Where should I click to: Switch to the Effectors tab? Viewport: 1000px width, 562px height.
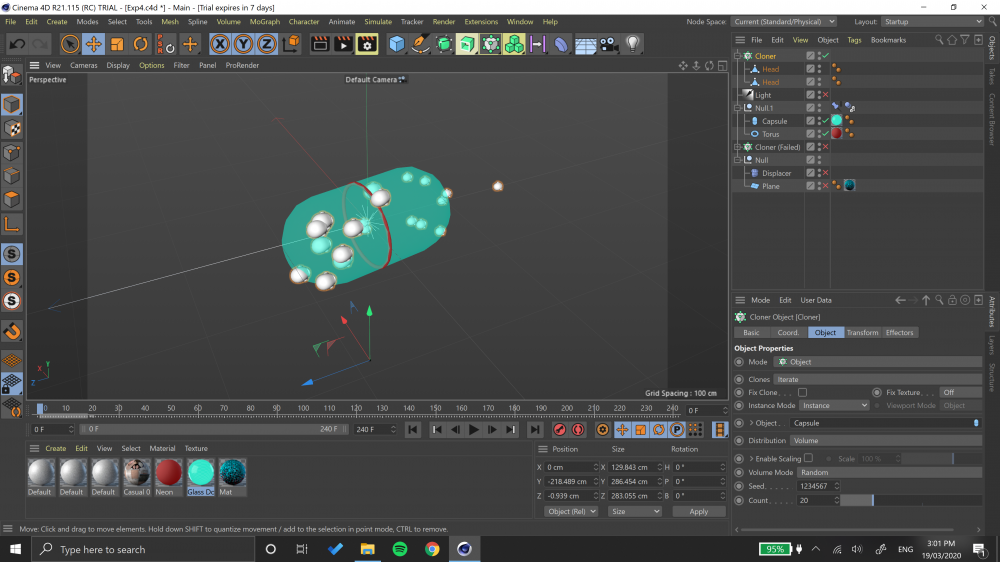click(x=899, y=332)
